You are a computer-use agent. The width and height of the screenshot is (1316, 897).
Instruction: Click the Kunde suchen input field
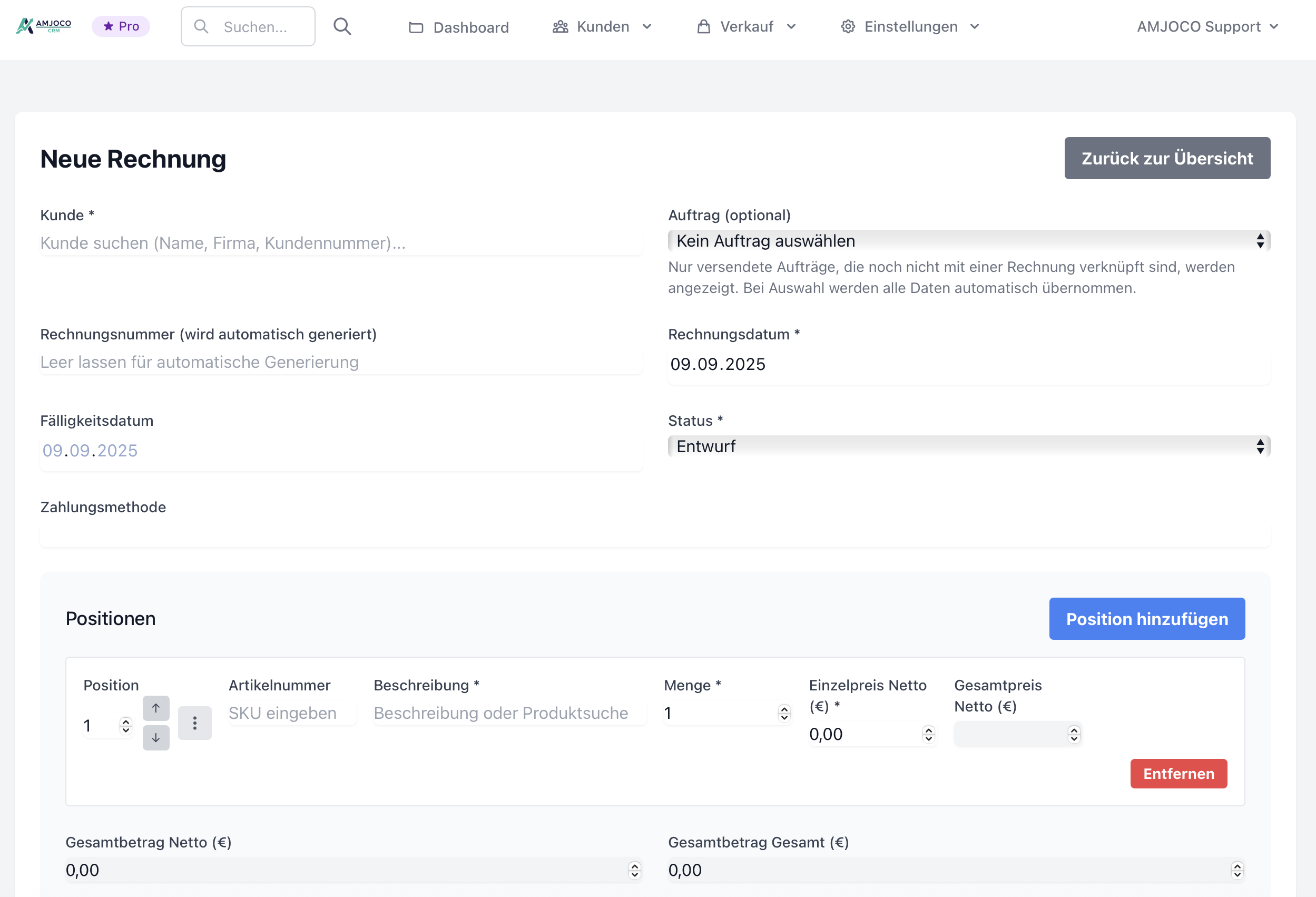(x=341, y=243)
